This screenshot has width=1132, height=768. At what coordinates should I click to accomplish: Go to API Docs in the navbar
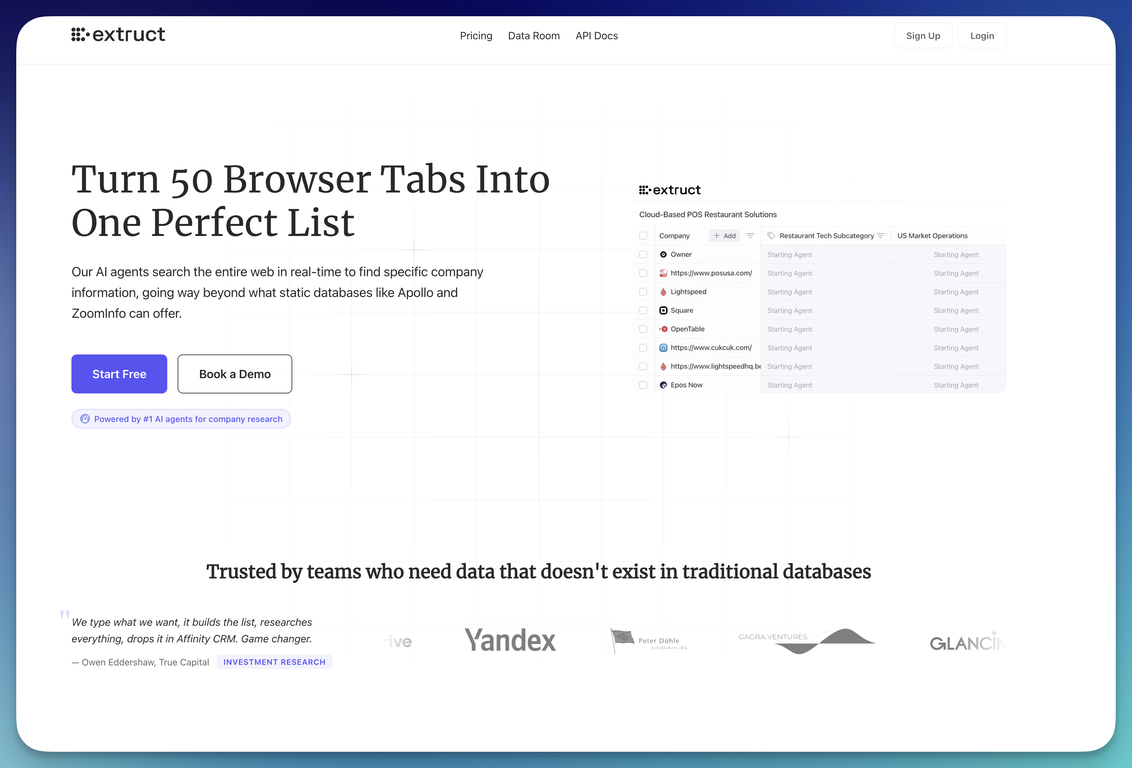[x=596, y=36]
